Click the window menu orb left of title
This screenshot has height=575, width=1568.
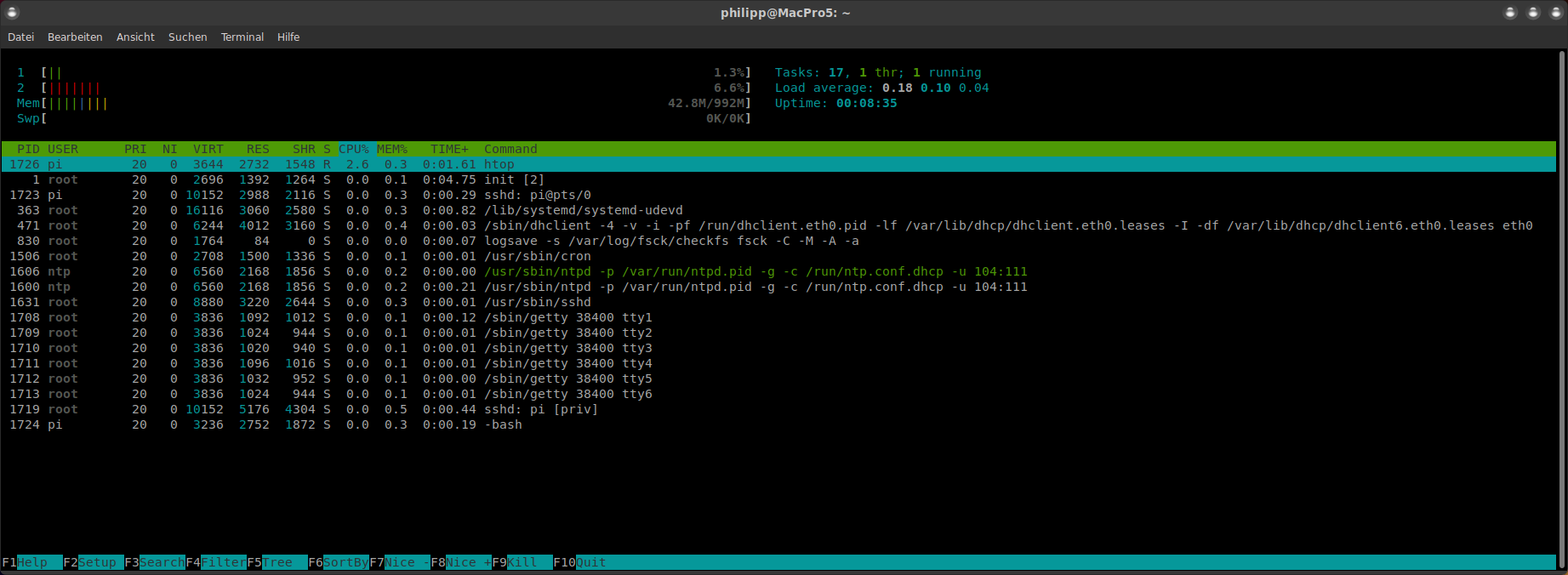pyautogui.click(x=12, y=13)
